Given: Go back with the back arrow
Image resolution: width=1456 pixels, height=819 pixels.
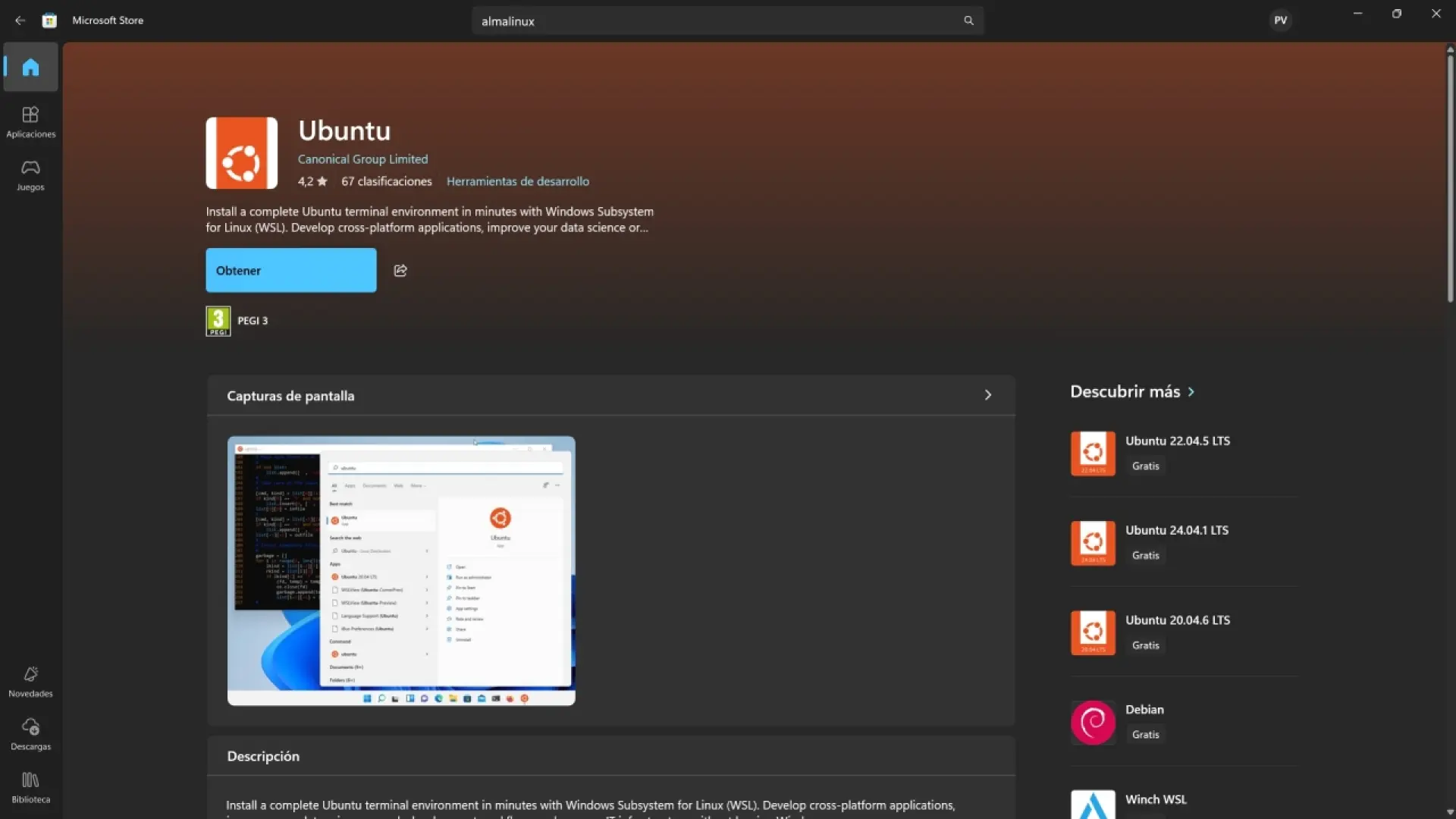Looking at the screenshot, I should tap(20, 20).
